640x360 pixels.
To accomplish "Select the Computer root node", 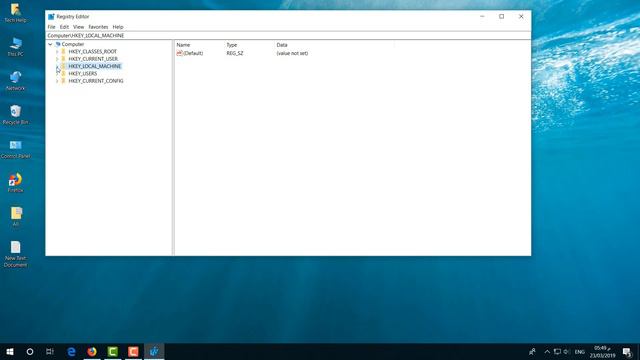I will coord(73,44).
